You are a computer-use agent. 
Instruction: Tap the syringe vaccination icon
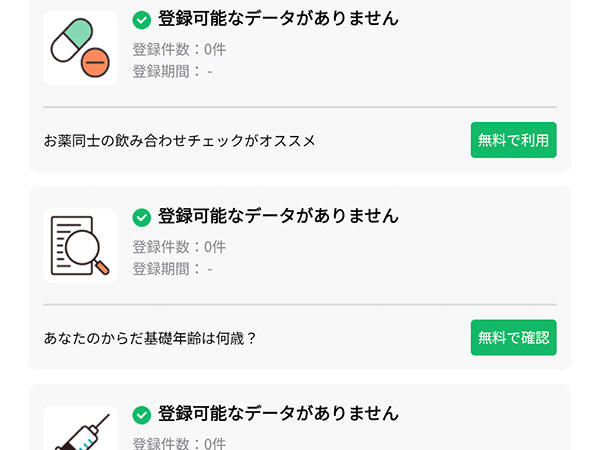coord(80,428)
